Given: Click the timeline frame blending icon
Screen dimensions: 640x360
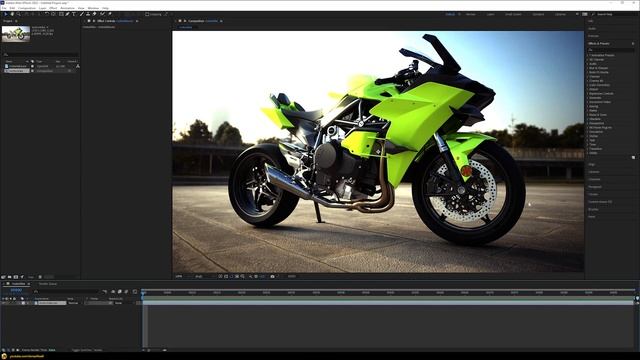Looking at the screenshot, I should pos(120,291).
